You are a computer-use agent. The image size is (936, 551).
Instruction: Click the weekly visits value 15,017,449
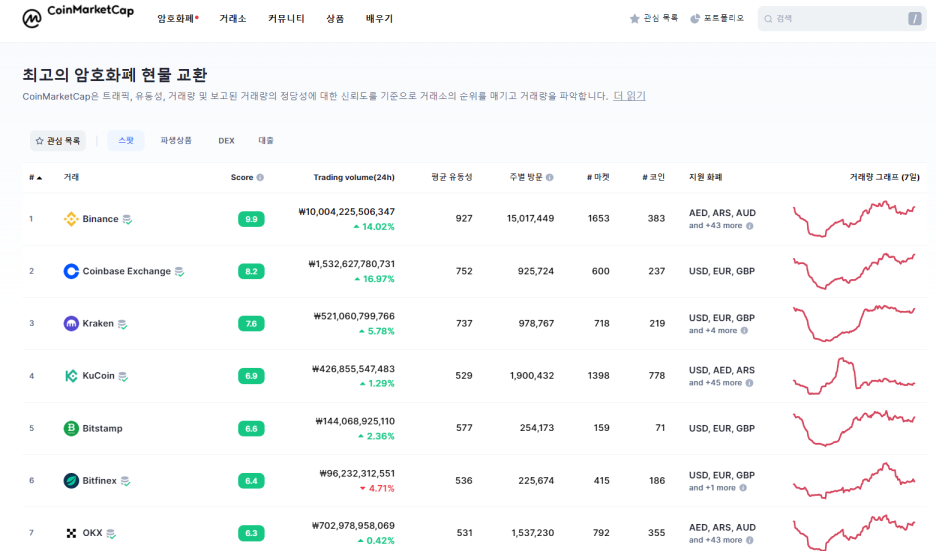pos(531,218)
